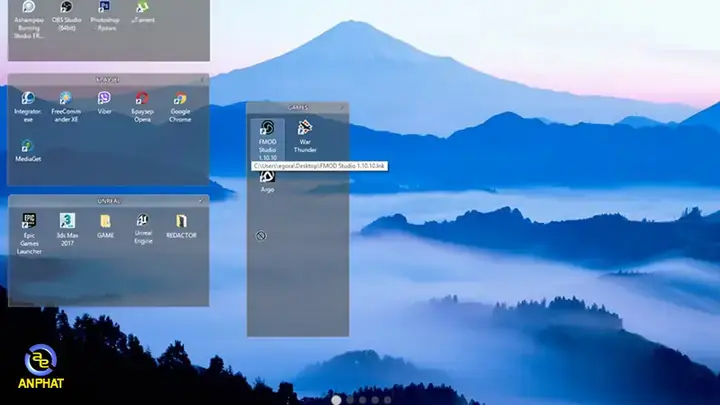The height and width of the screenshot is (405, 720).
Task: Select the UNREAL fence title bar
Action: point(108,200)
